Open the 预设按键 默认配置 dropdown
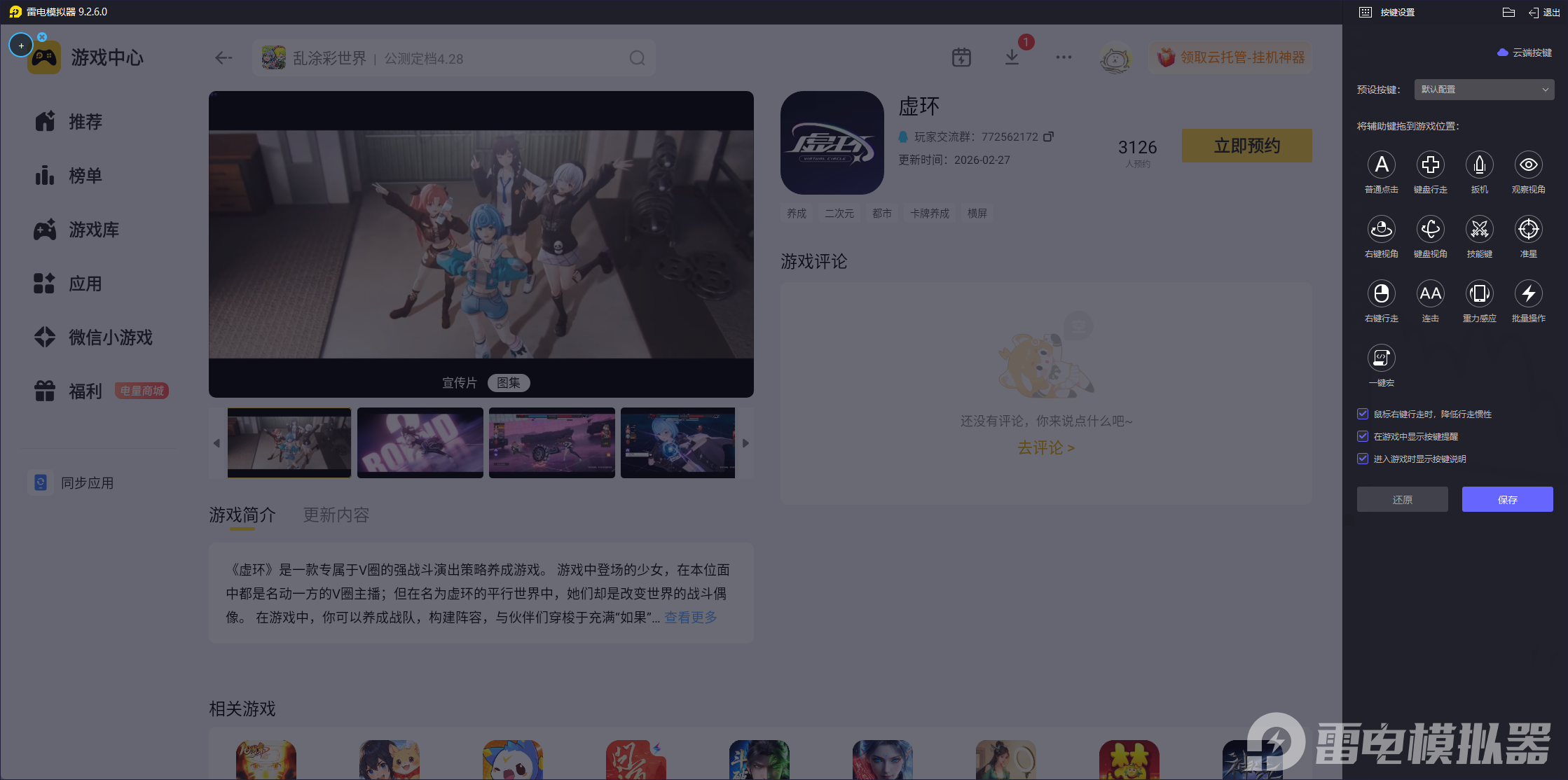Image resolution: width=1568 pixels, height=780 pixels. [1483, 90]
